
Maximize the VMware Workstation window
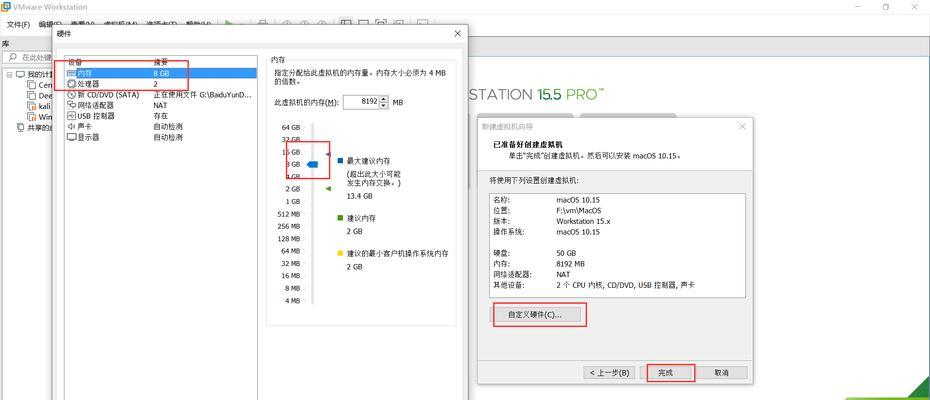tap(886, 7)
